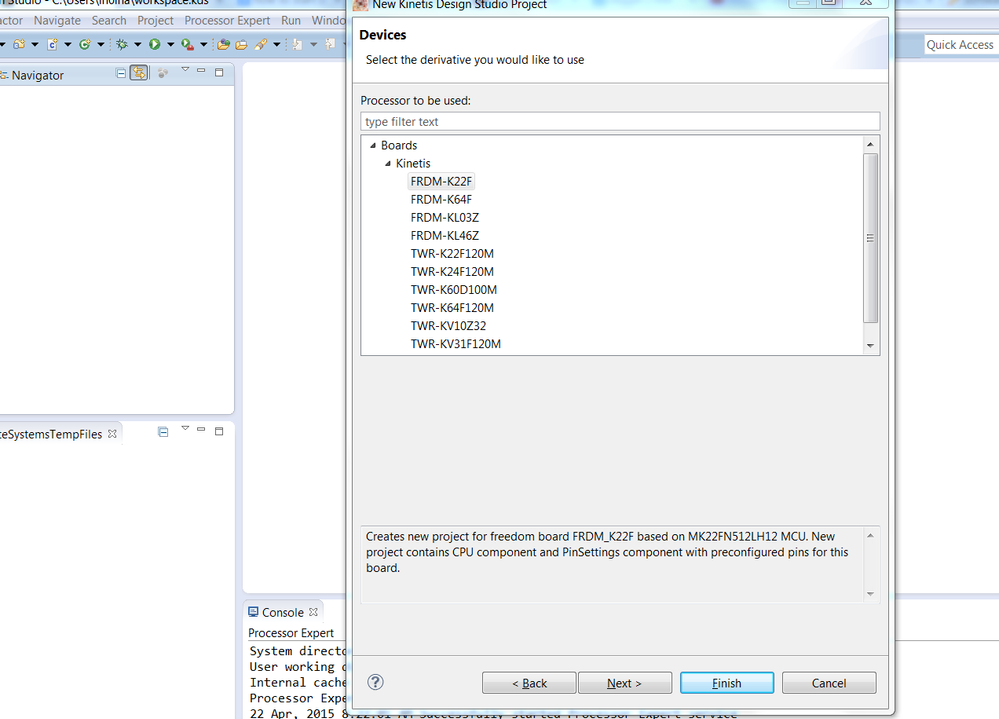999x719 pixels.
Task: Click the device list scrollbar thumb
Action: tap(870, 238)
